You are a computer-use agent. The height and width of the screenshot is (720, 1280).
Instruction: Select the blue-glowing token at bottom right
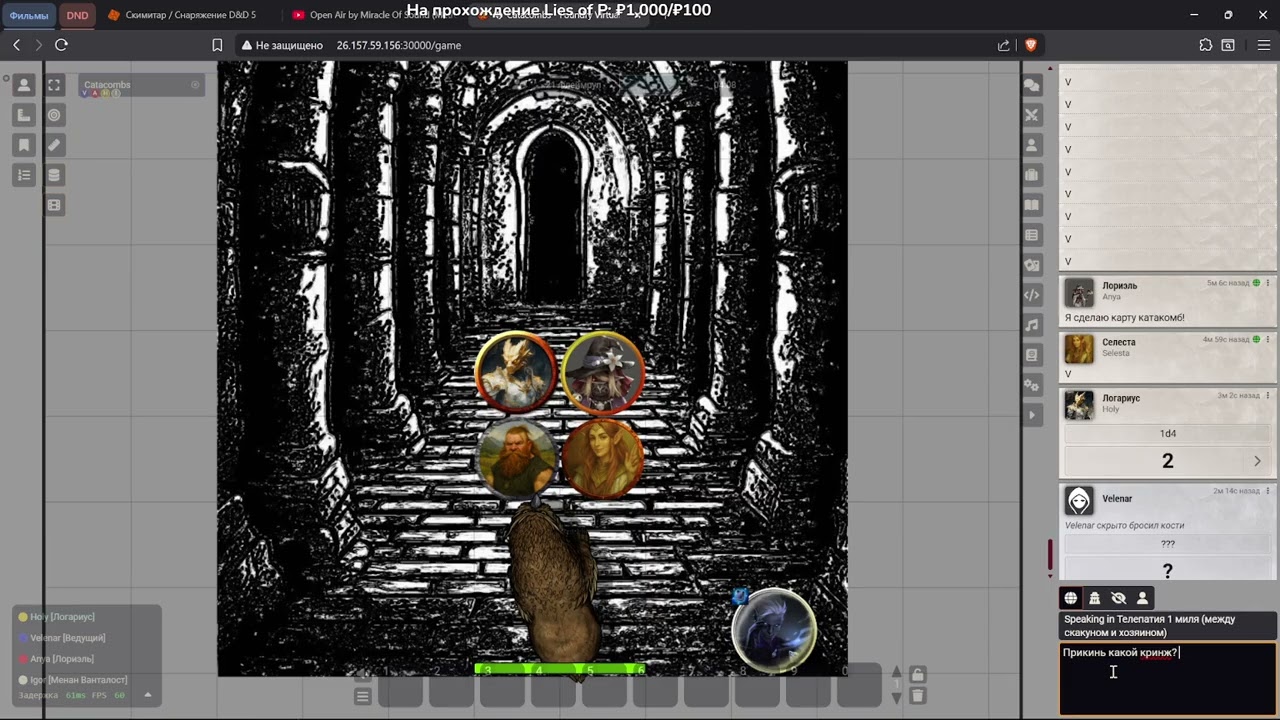[x=774, y=630]
